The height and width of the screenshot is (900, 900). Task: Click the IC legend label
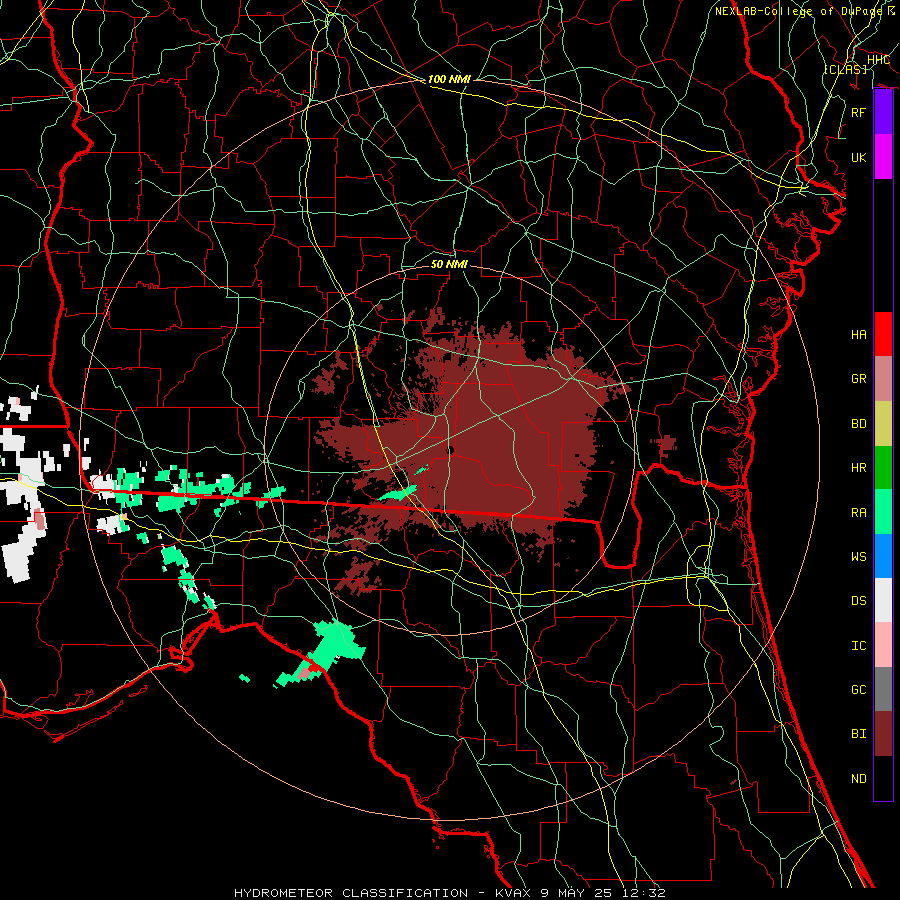(859, 646)
